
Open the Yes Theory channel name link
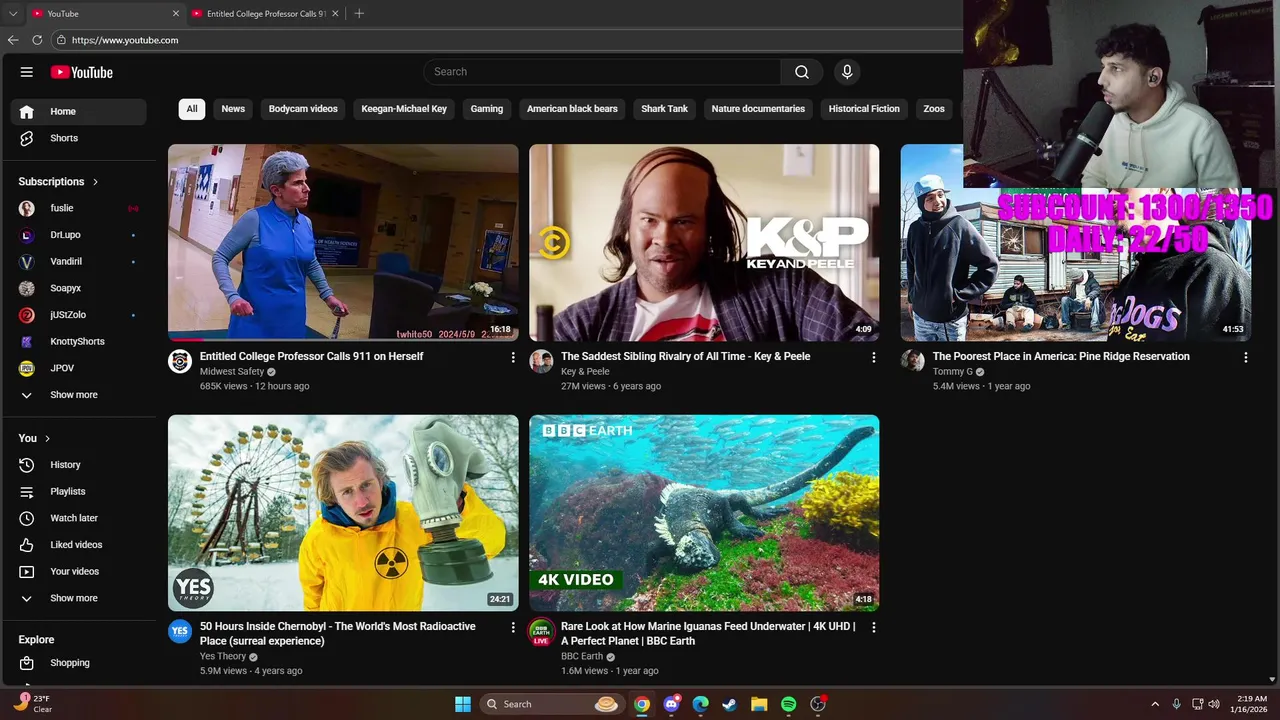223,657
